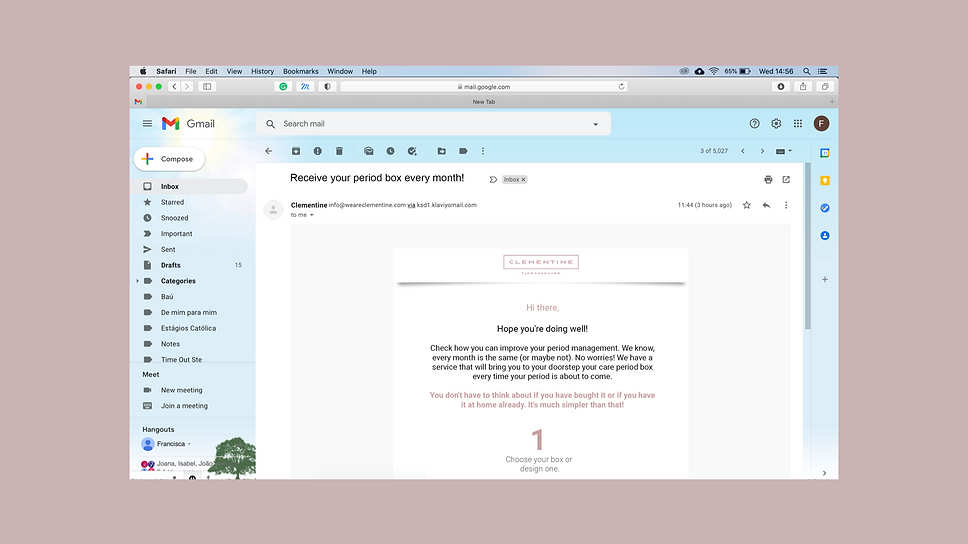The width and height of the screenshot is (968, 544).
Task: Remove the Inbox label from the email
Action: [x=524, y=180]
